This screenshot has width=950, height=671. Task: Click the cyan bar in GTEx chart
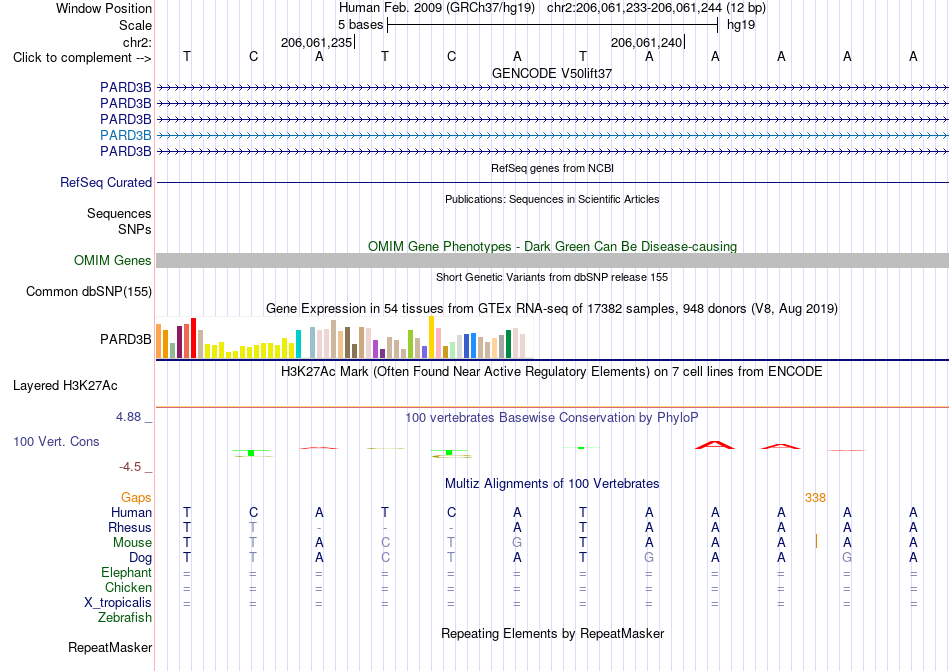click(298, 344)
